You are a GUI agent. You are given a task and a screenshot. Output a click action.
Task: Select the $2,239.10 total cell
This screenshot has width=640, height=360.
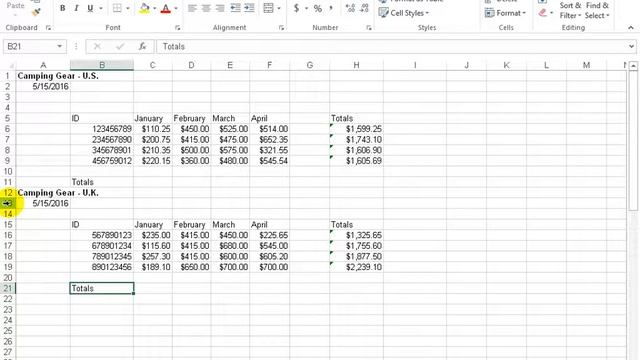pos(356,267)
